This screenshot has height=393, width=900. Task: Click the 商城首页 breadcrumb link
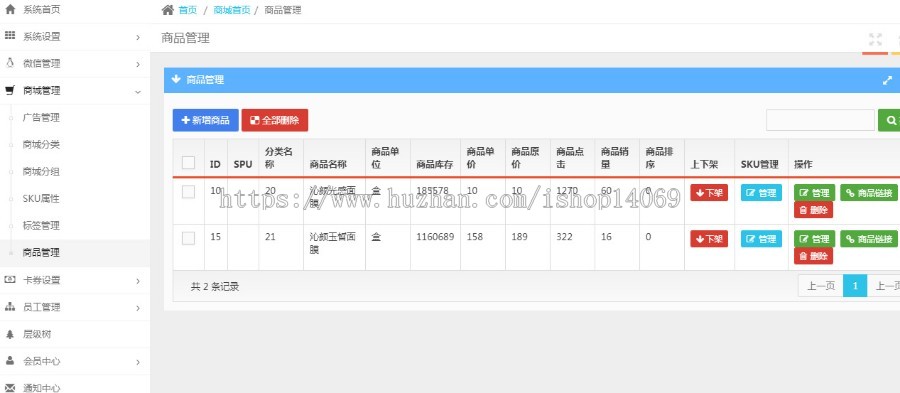[232, 10]
